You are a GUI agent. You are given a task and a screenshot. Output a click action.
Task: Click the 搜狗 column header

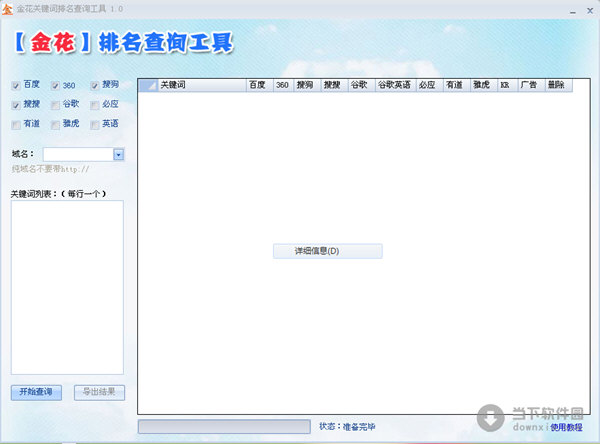(x=307, y=85)
